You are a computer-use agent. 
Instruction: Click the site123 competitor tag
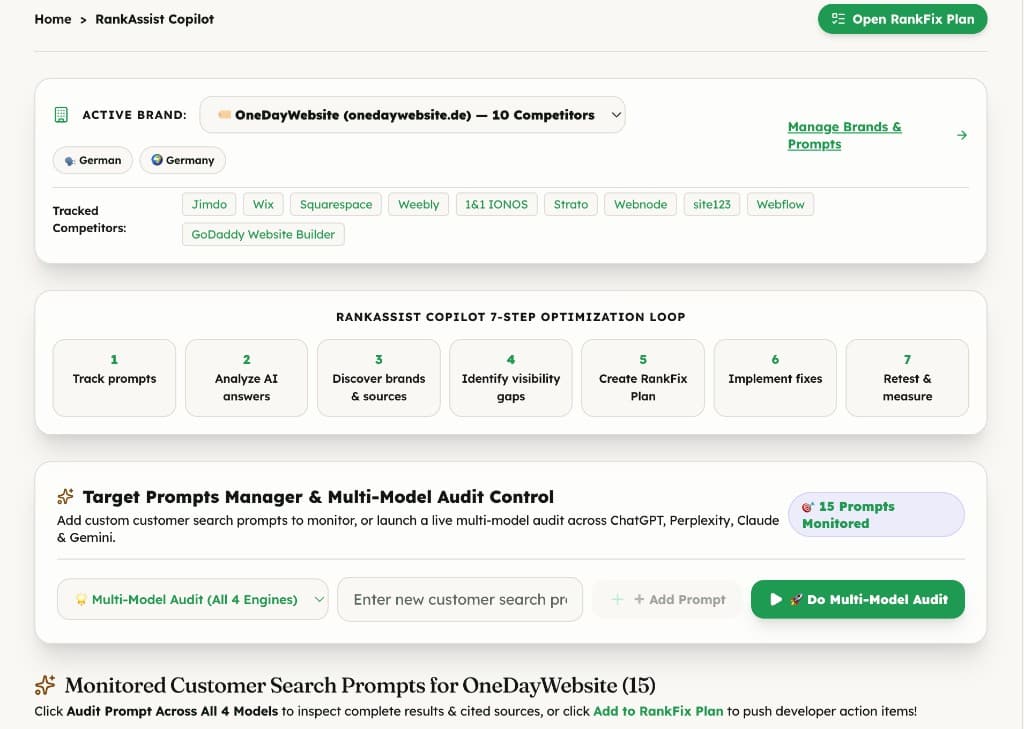[712, 204]
